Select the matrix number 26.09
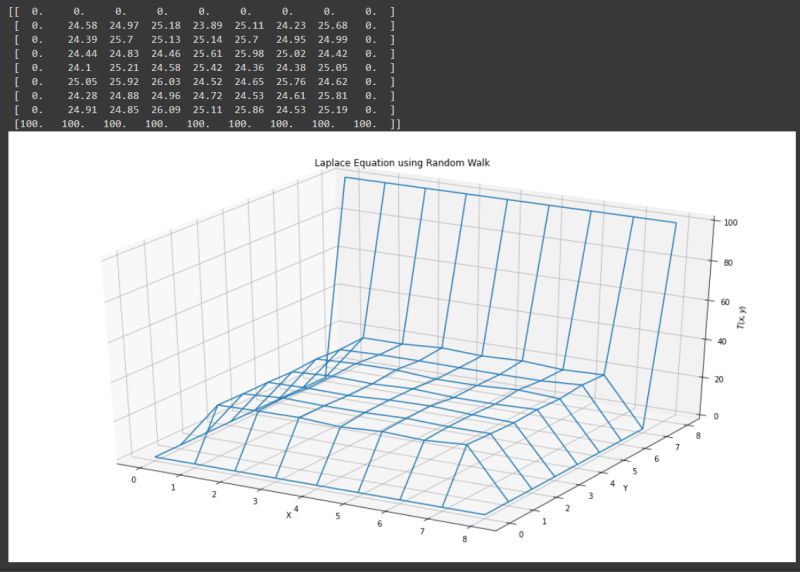The image size is (800, 572). 166,110
